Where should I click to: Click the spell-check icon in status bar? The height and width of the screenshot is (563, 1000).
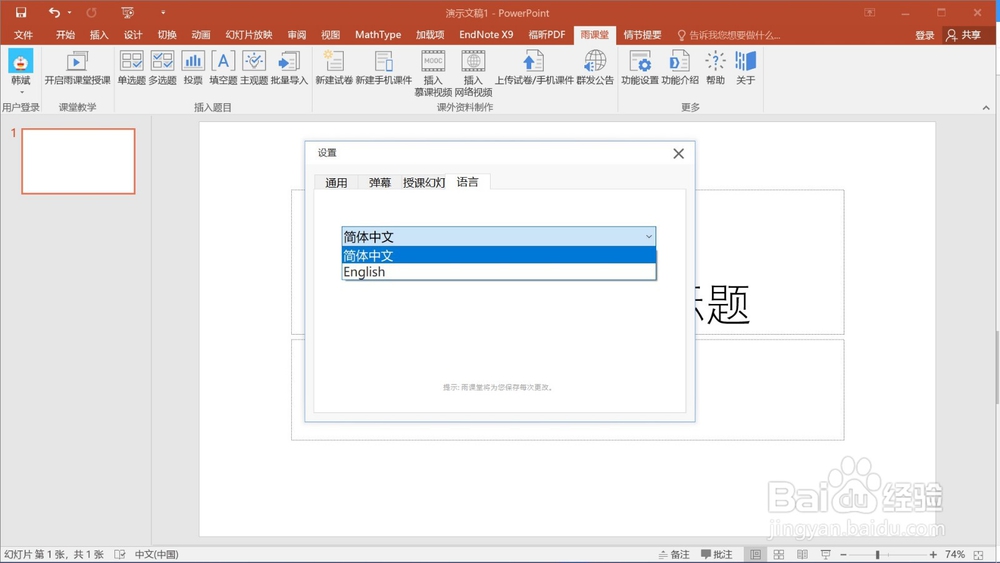[x=119, y=555]
